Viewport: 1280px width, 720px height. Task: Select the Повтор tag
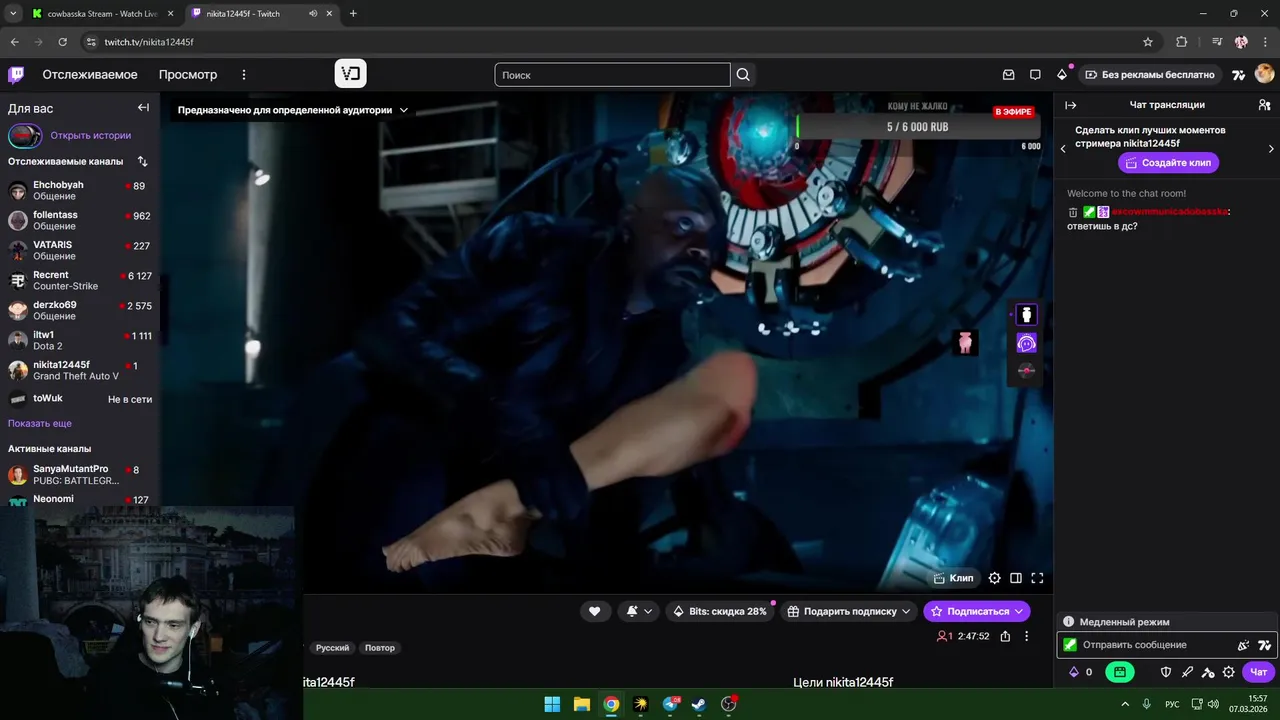[x=380, y=648]
